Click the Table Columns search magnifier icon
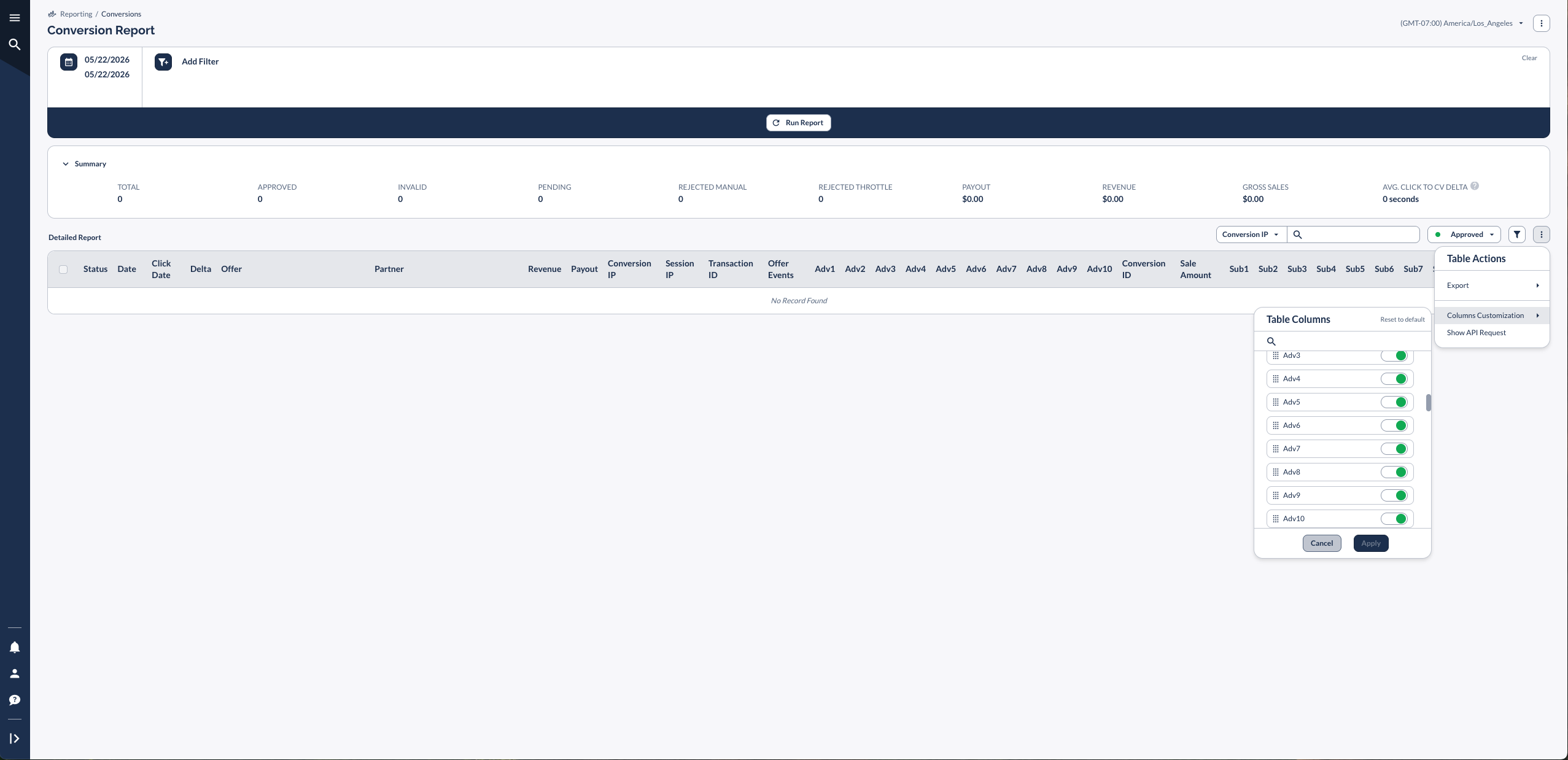The image size is (1568, 760). [1271, 341]
